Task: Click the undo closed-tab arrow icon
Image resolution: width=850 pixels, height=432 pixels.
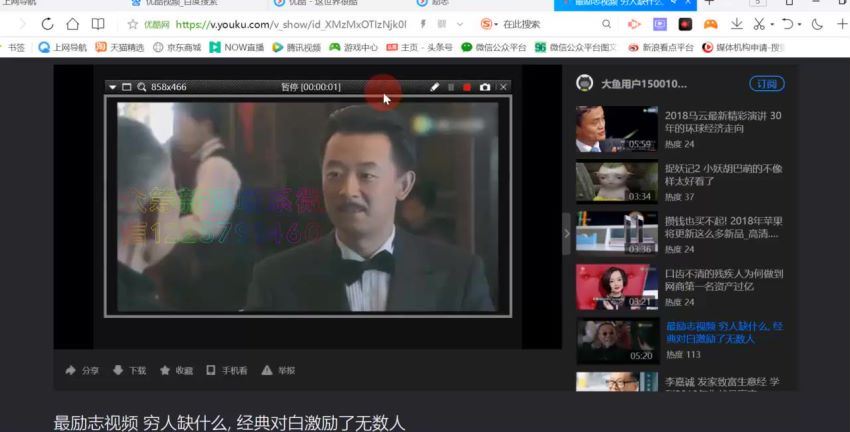Action: click(788, 24)
